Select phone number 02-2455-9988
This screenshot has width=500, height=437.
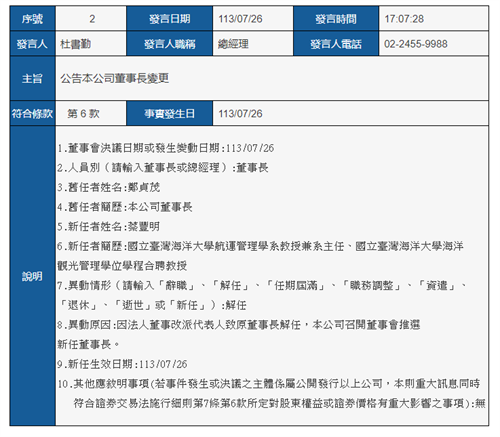[416, 44]
